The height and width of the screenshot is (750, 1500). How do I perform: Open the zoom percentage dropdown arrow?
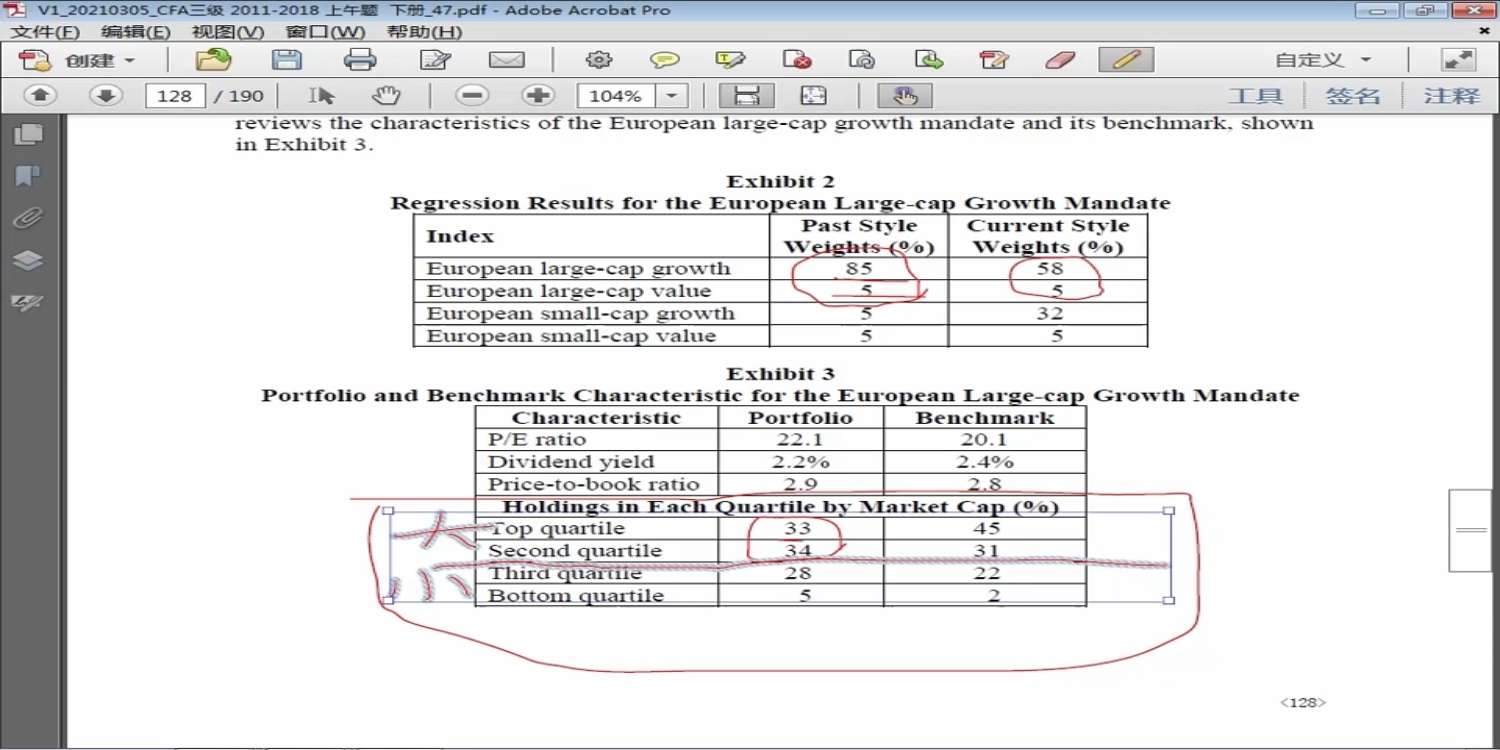(x=671, y=96)
